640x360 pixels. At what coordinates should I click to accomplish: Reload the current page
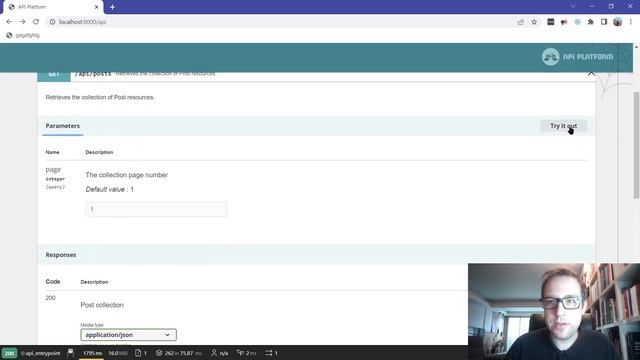pos(36,22)
